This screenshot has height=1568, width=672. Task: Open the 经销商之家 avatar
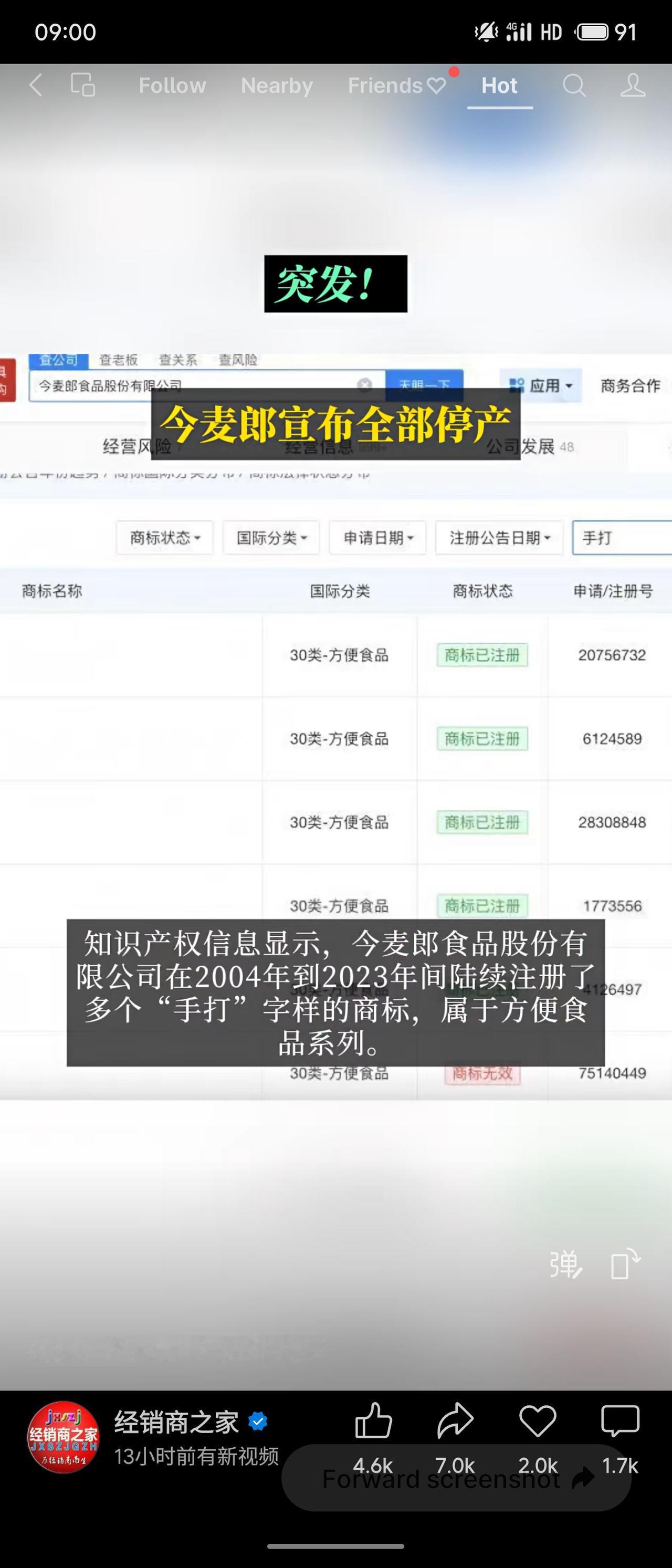click(64, 1437)
